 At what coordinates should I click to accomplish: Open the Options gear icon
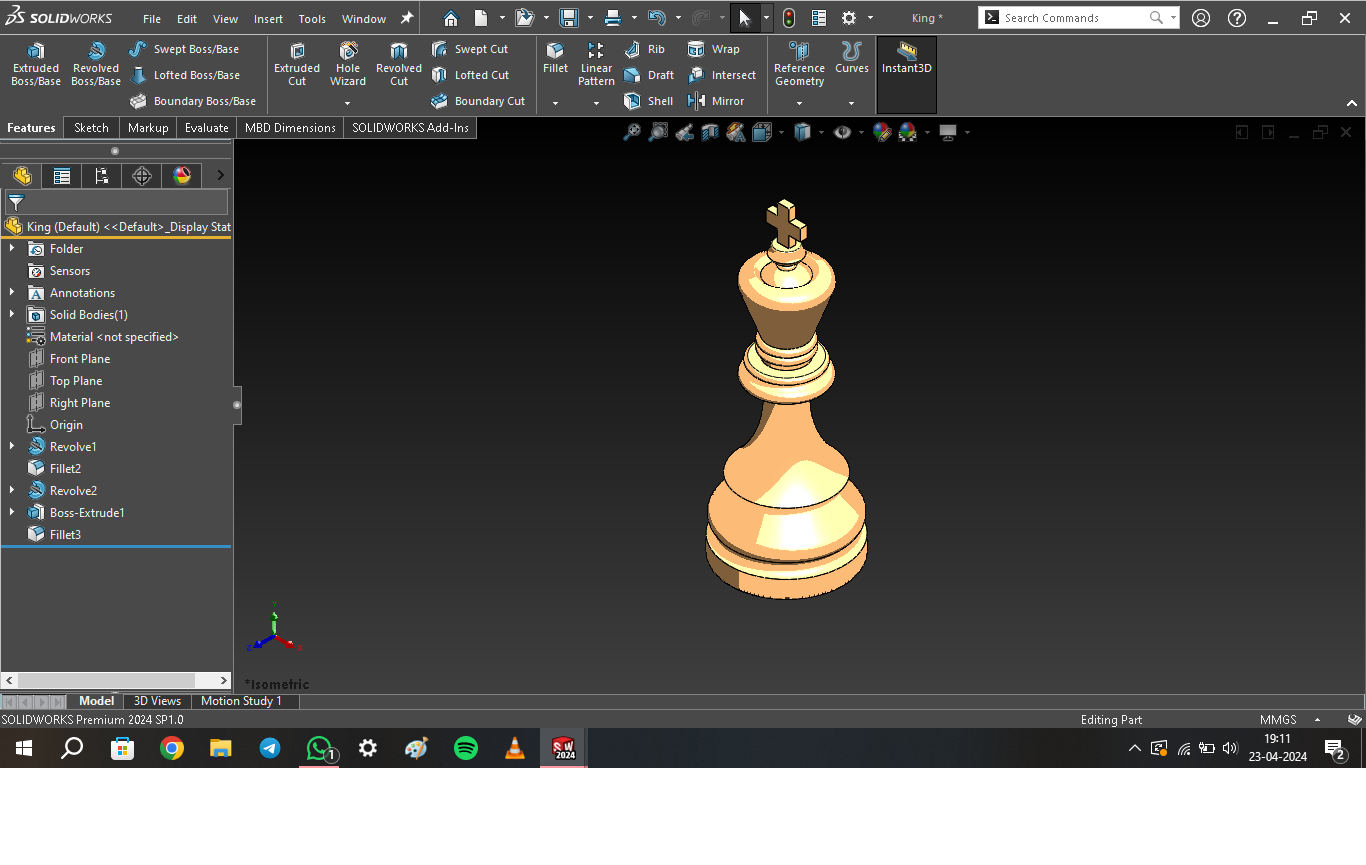click(849, 18)
